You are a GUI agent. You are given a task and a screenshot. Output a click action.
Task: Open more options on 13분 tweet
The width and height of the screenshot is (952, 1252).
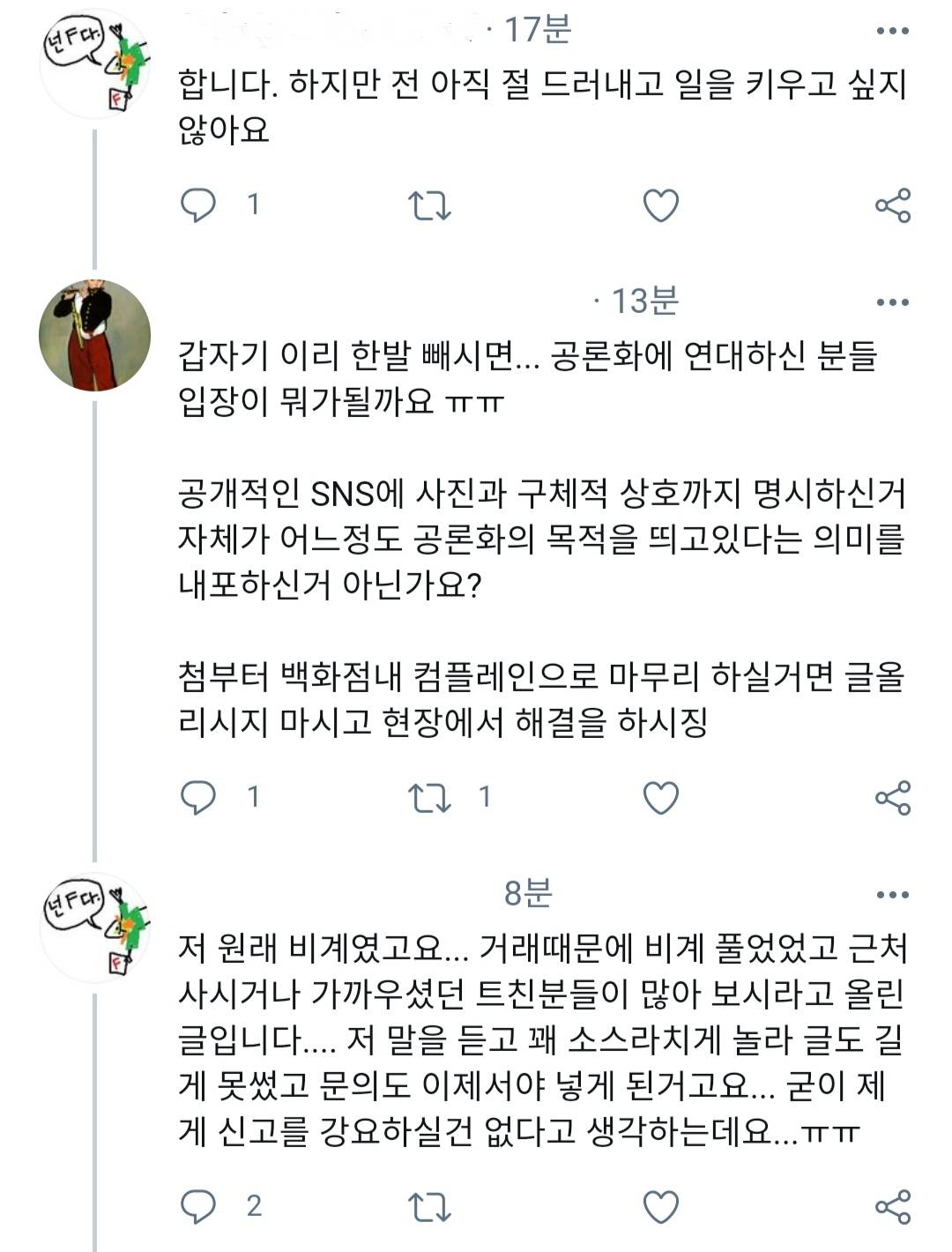pyautogui.click(x=892, y=302)
